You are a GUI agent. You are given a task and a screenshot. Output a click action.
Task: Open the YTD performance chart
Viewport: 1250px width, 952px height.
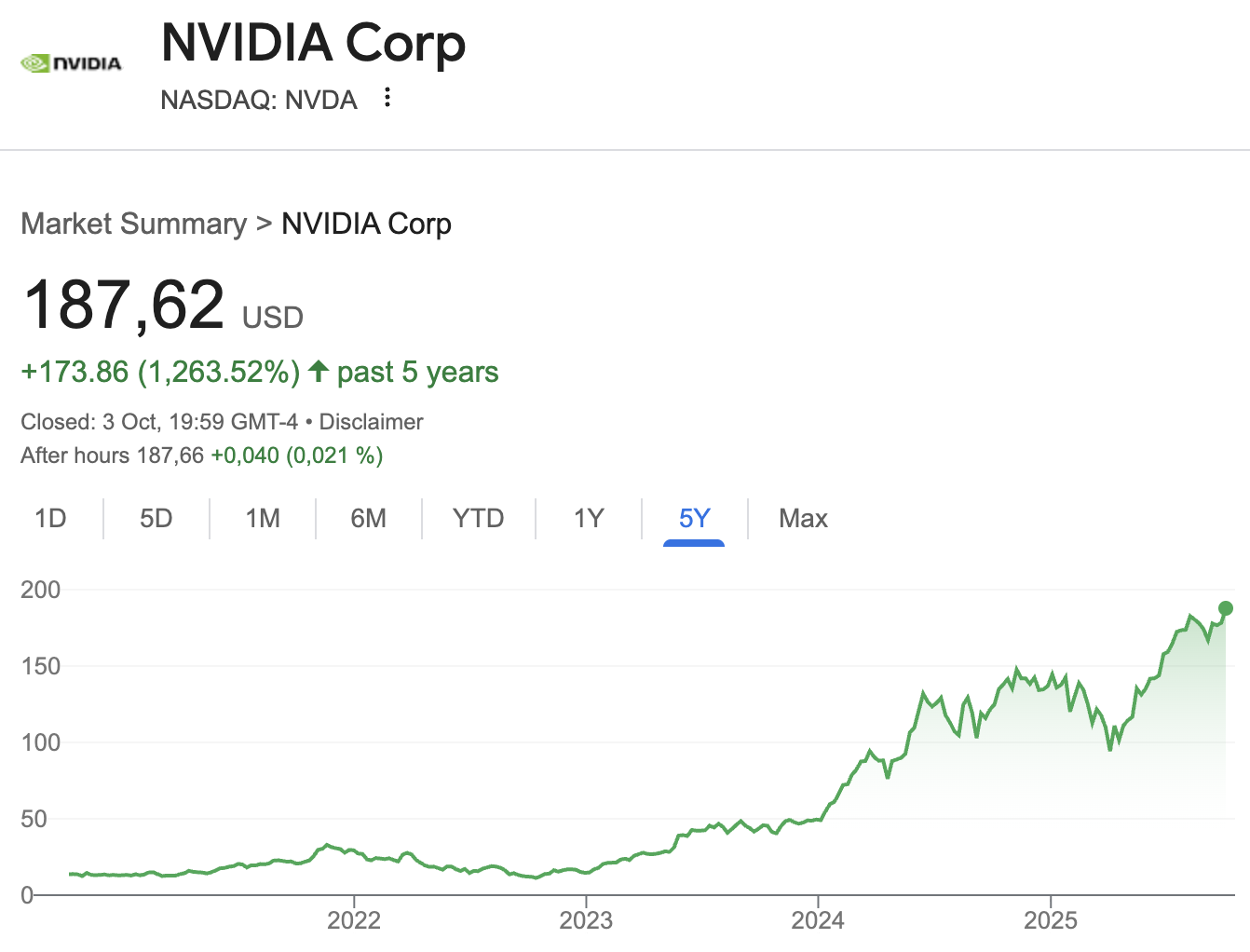point(478,518)
